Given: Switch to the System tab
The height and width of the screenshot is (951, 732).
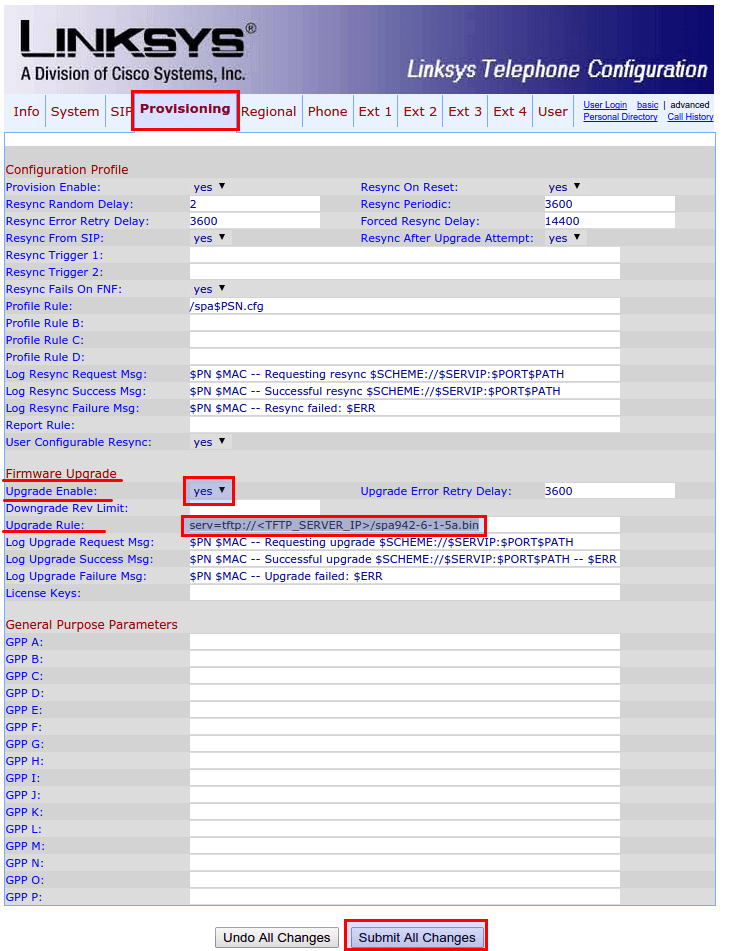Looking at the screenshot, I should [x=75, y=112].
